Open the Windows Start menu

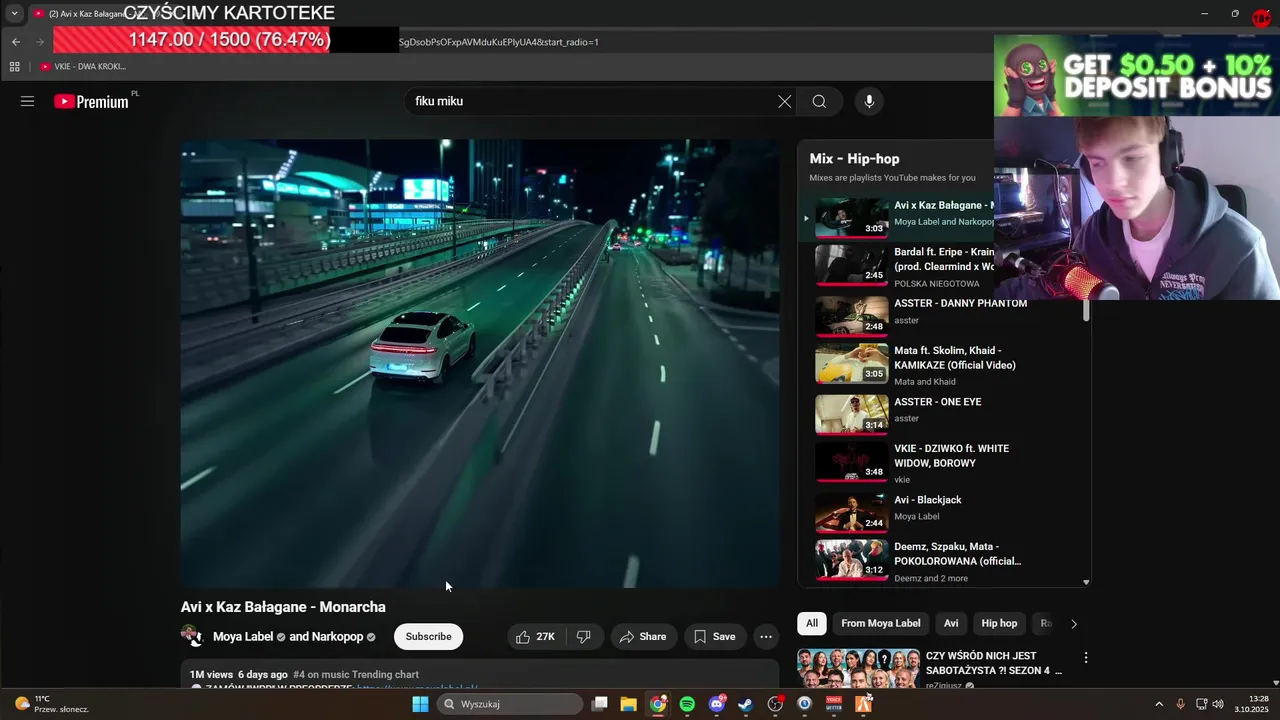coord(420,704)
